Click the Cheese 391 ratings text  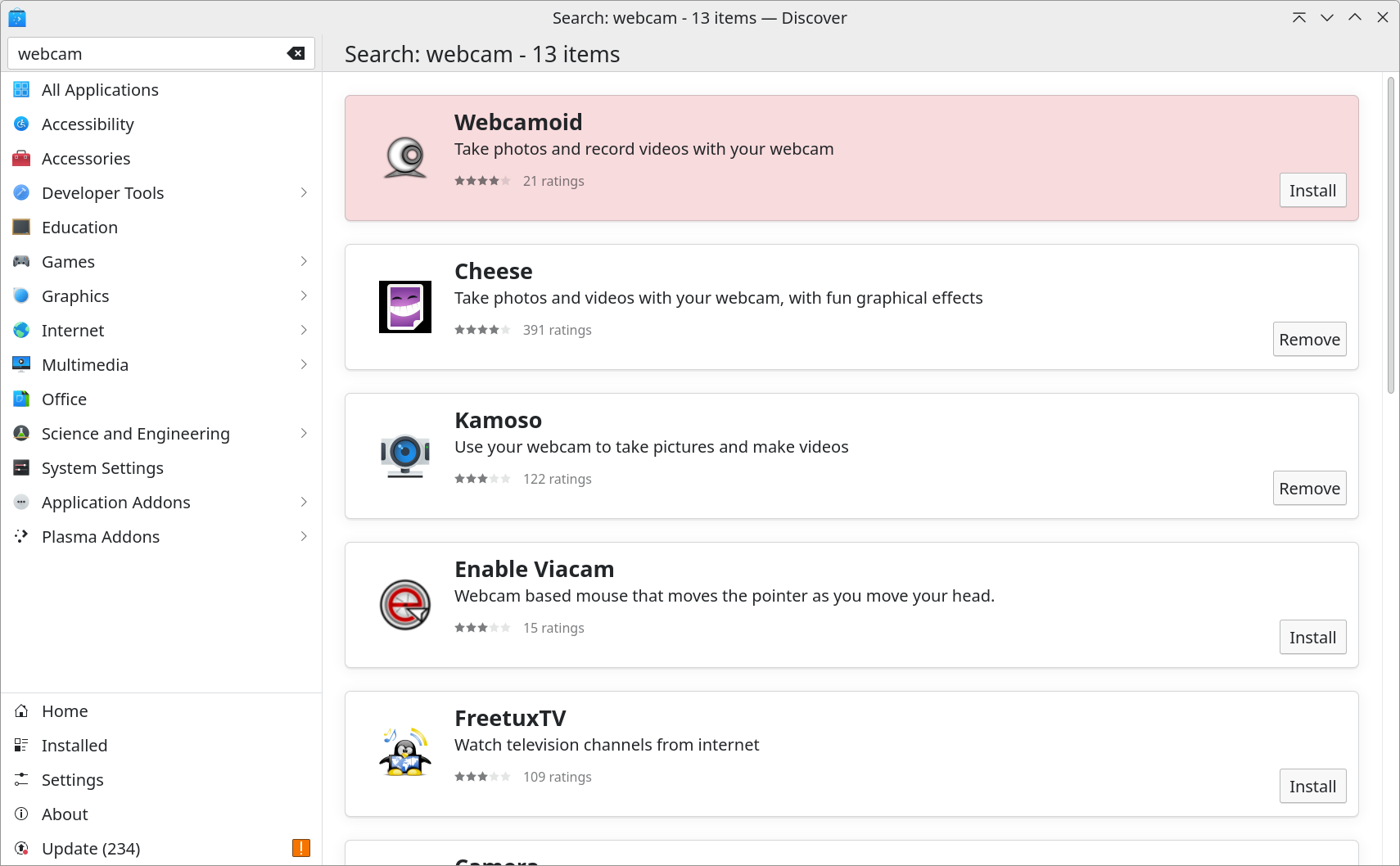pyautogui.click(x=557, y=330)
